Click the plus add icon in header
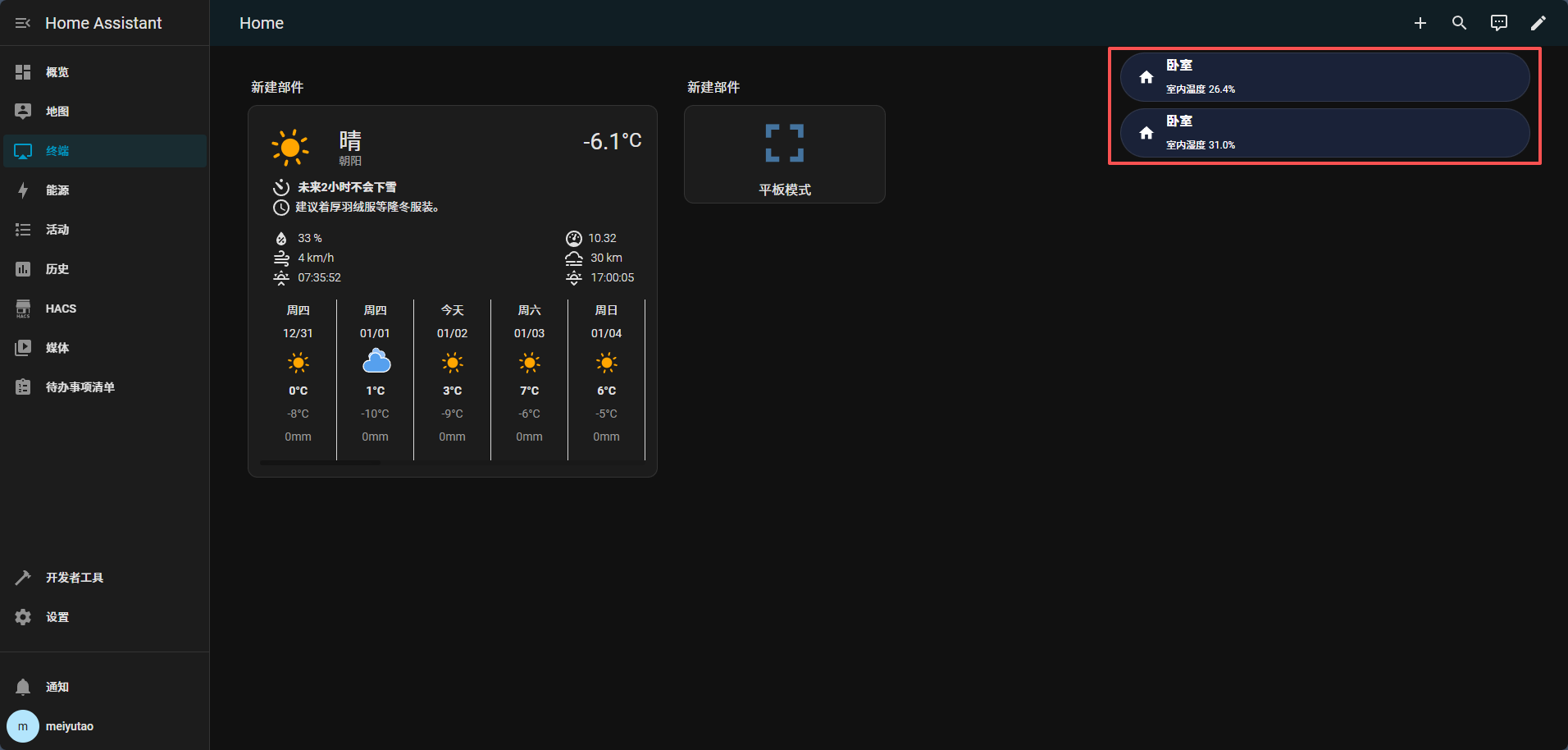 point(1420,23)
